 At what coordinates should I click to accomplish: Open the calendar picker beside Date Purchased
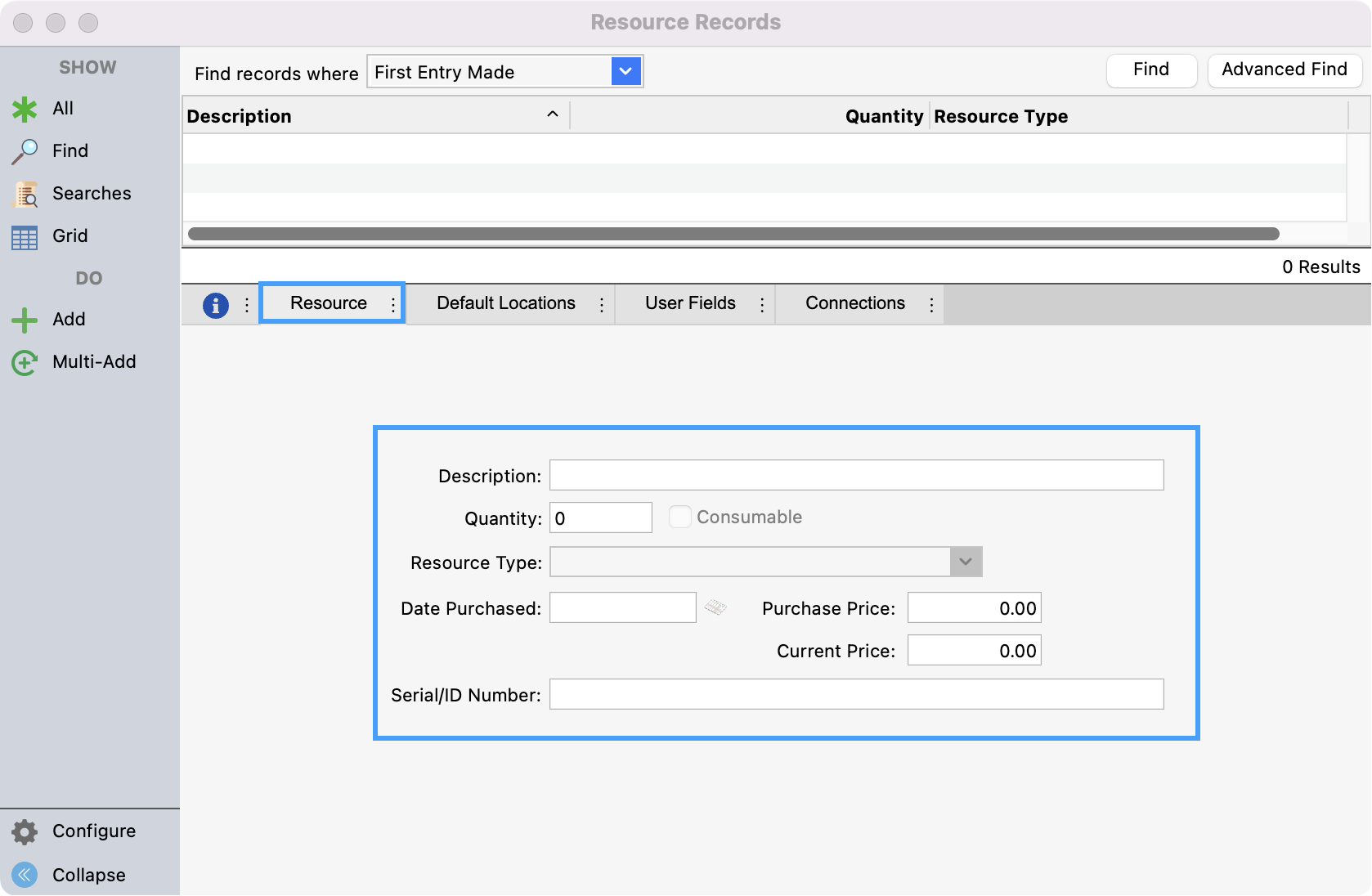click(715, 607)
